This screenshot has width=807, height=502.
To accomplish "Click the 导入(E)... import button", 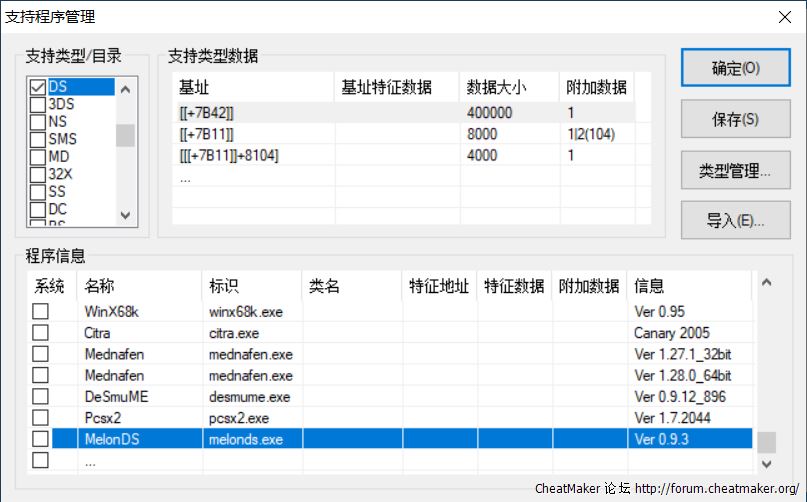I will pos(735,221).
